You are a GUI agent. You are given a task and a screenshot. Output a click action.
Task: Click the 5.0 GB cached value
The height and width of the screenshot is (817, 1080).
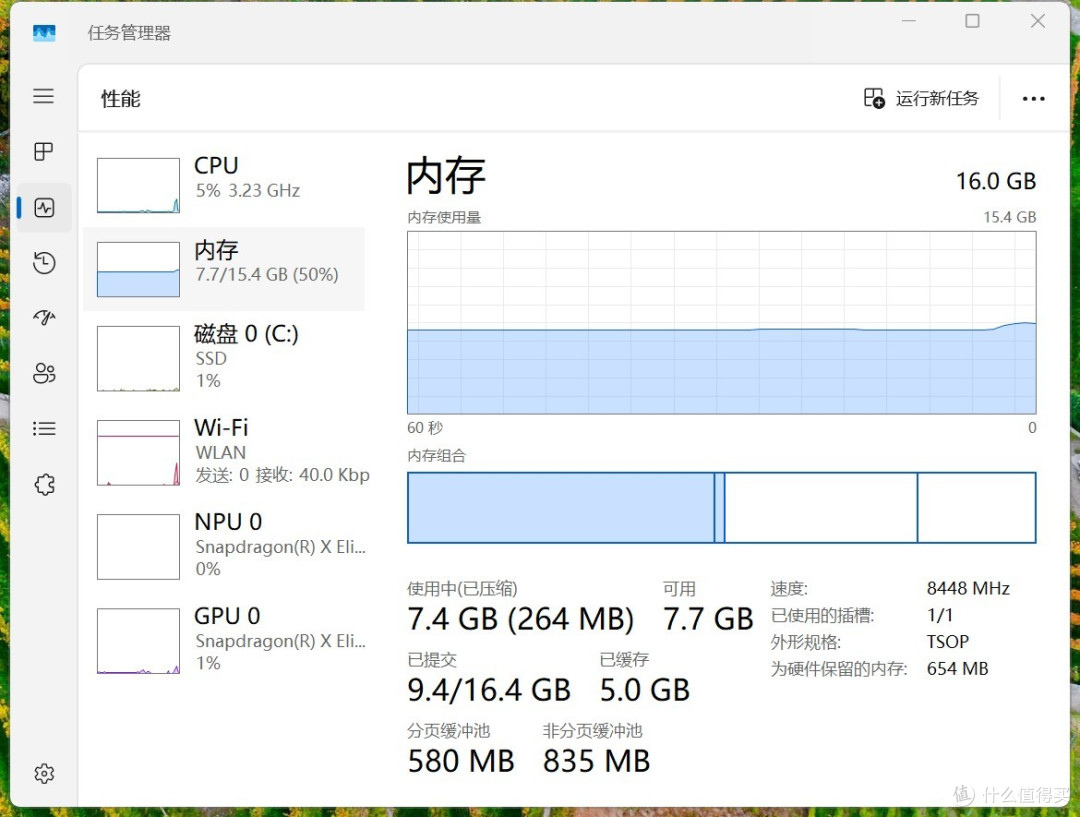[645, 690]
